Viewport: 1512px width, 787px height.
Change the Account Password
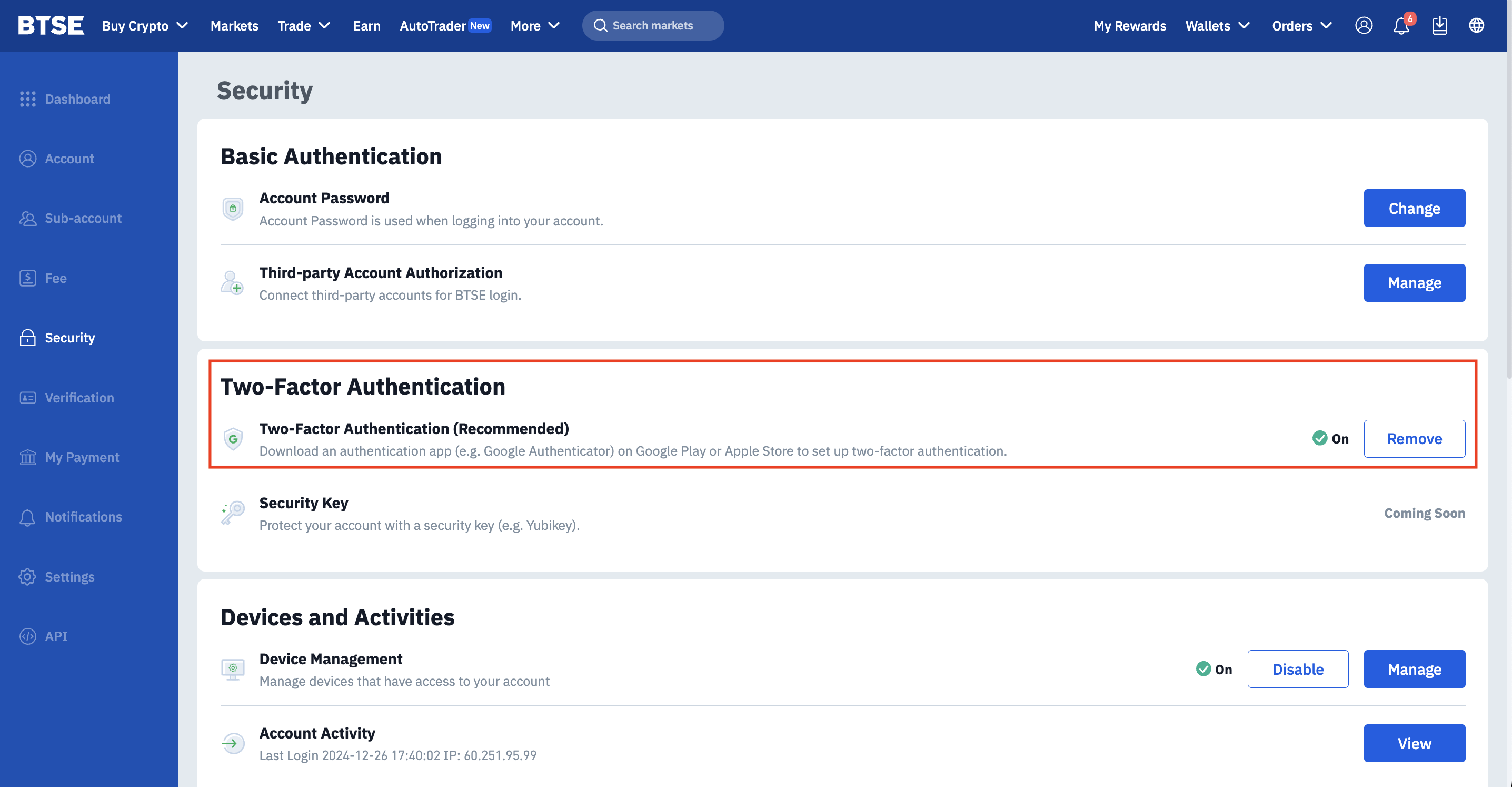point(1414,208)
